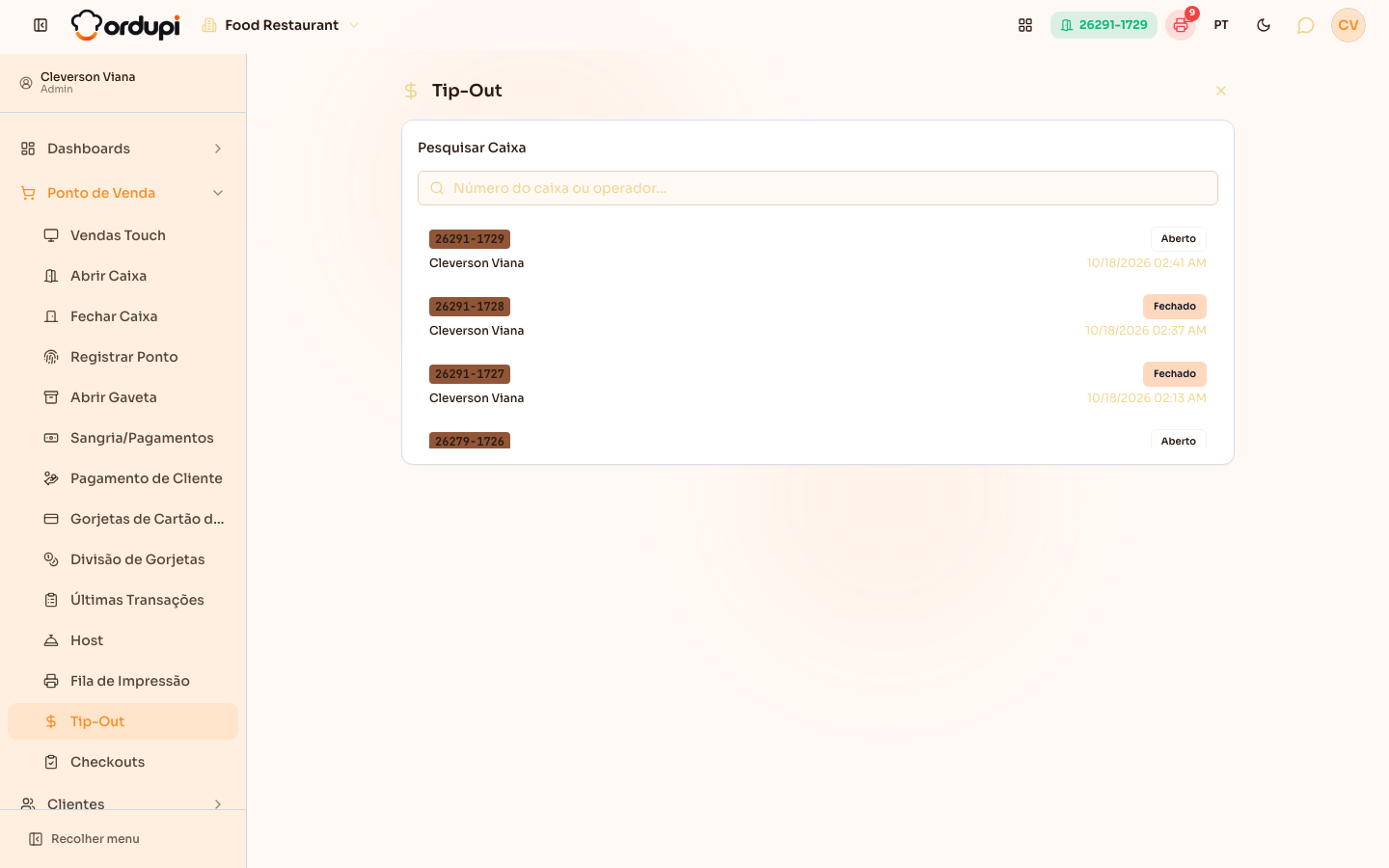Viewport: 1389px width, 868px height.
Task: Click the Tip-Out dollar icon in the sidebar
Action: 51,721
